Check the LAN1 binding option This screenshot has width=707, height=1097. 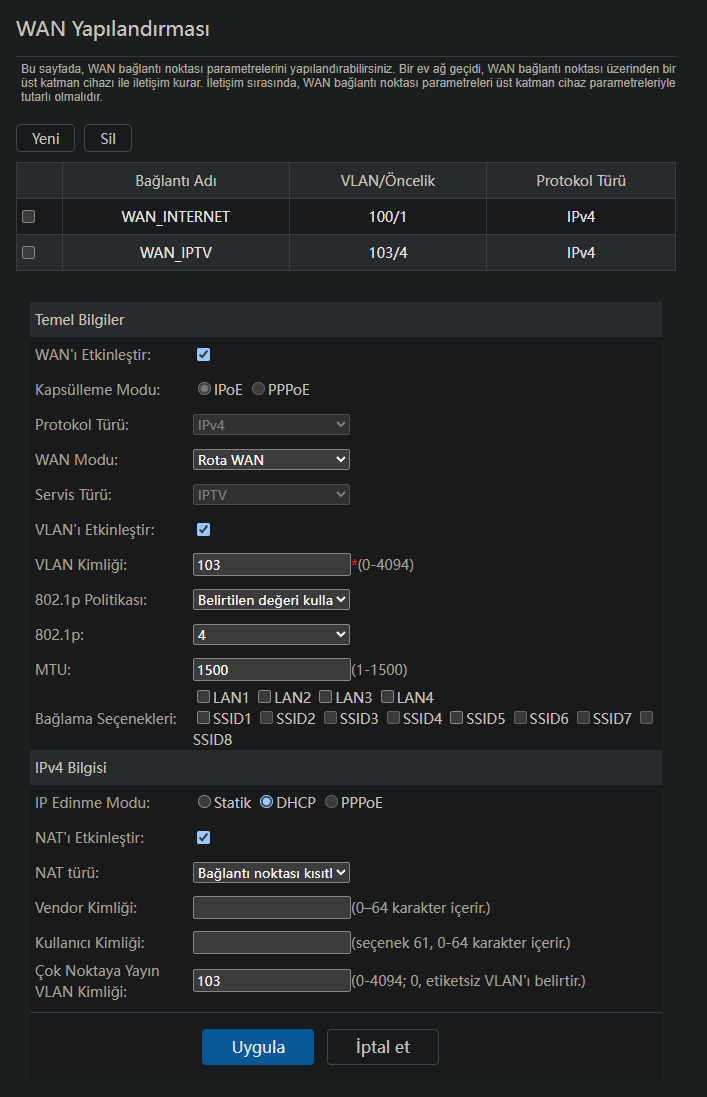point(203,697)
